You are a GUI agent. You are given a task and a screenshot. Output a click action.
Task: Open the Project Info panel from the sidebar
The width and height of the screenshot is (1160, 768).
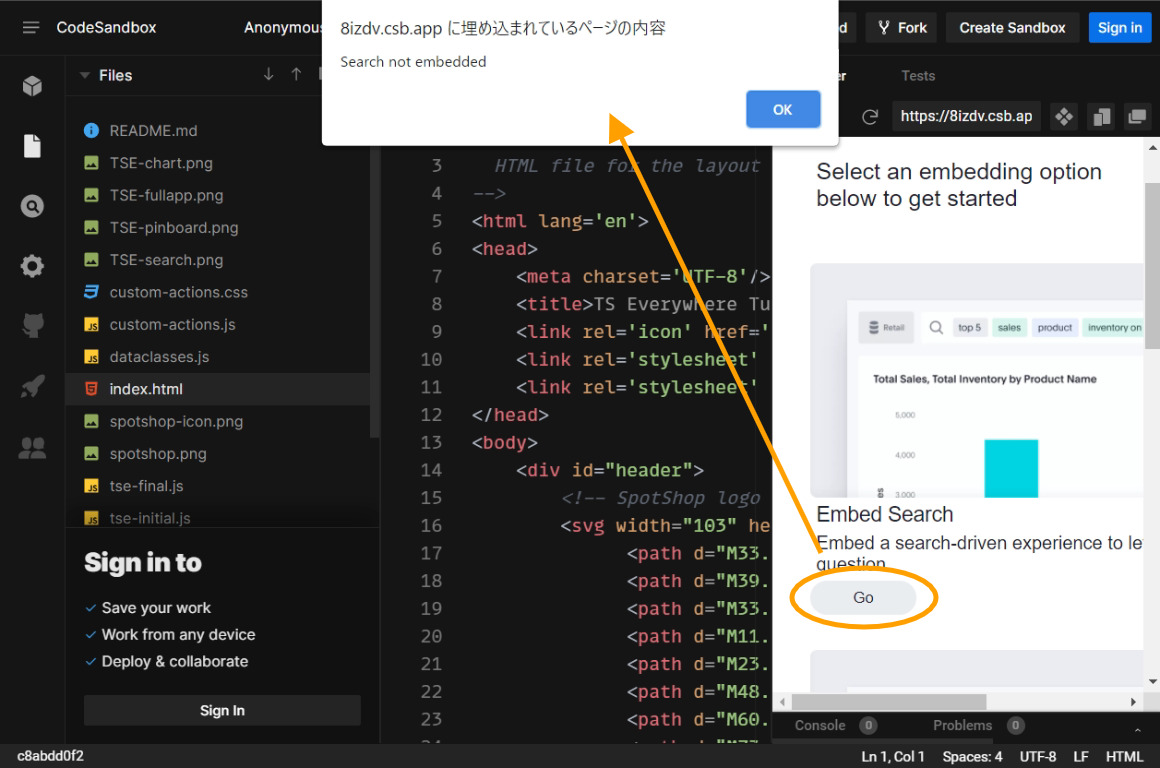point(31,85)
